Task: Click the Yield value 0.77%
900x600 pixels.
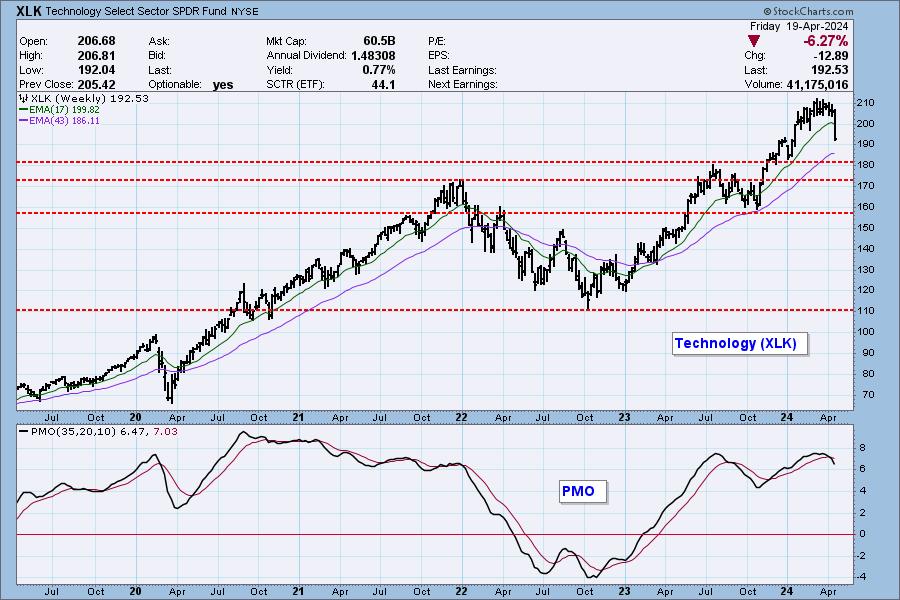Action: coord(379,69)
